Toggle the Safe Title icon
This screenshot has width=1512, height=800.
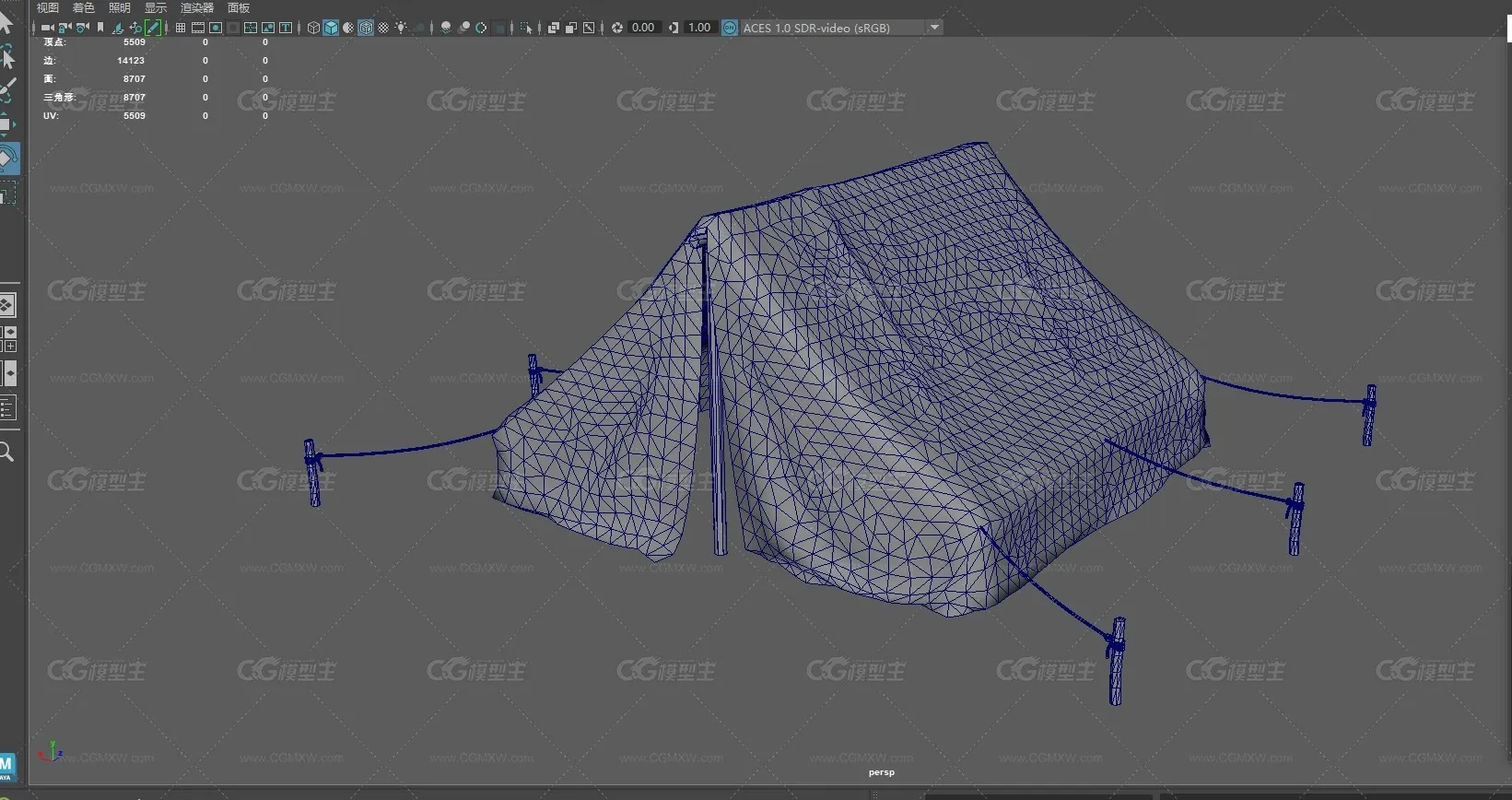click(286, 28)
